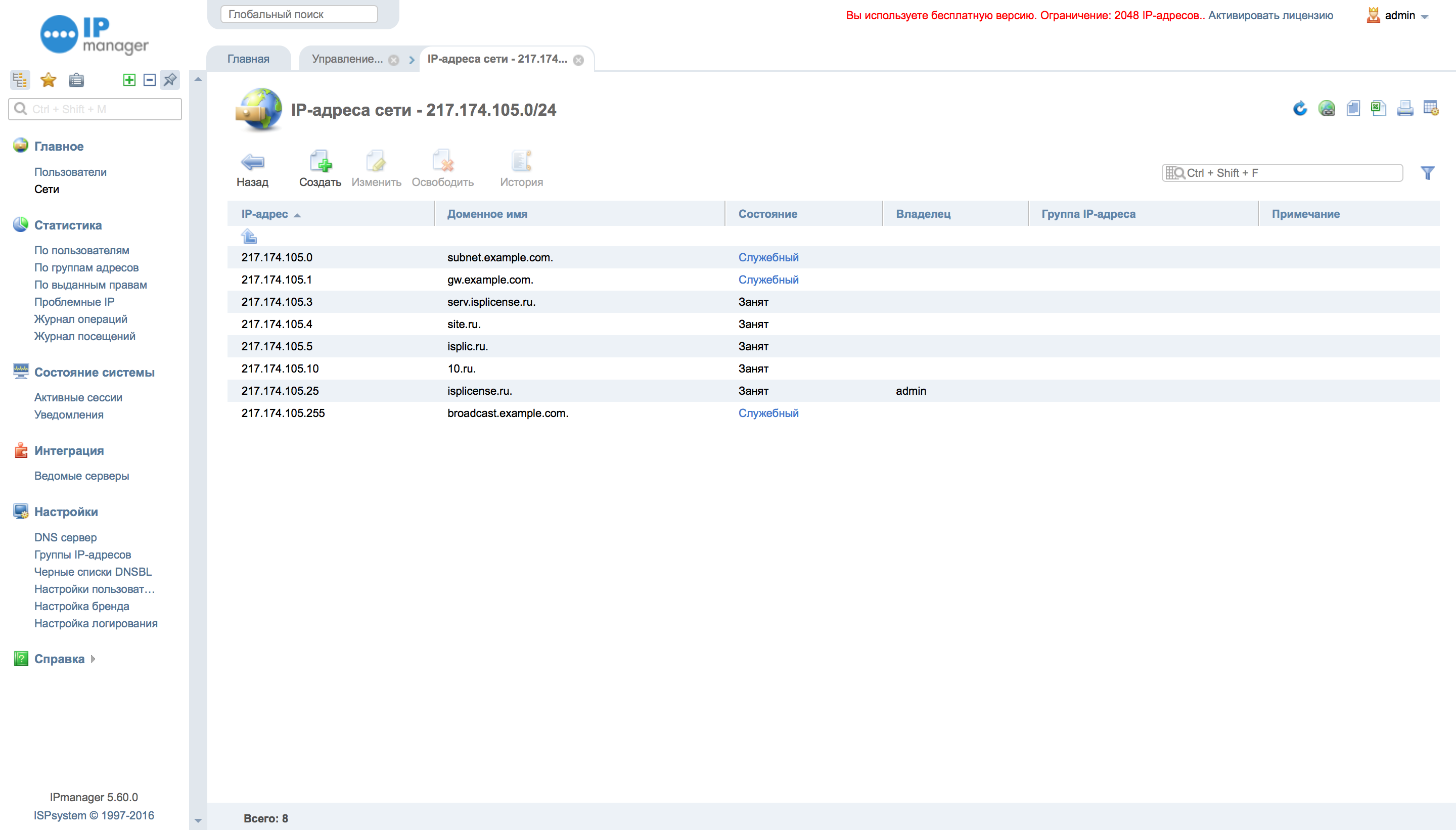Click the Create (Создать) toolbar icon
The width and height of the screenshot is (1456, 830).
tap(321, 162)
